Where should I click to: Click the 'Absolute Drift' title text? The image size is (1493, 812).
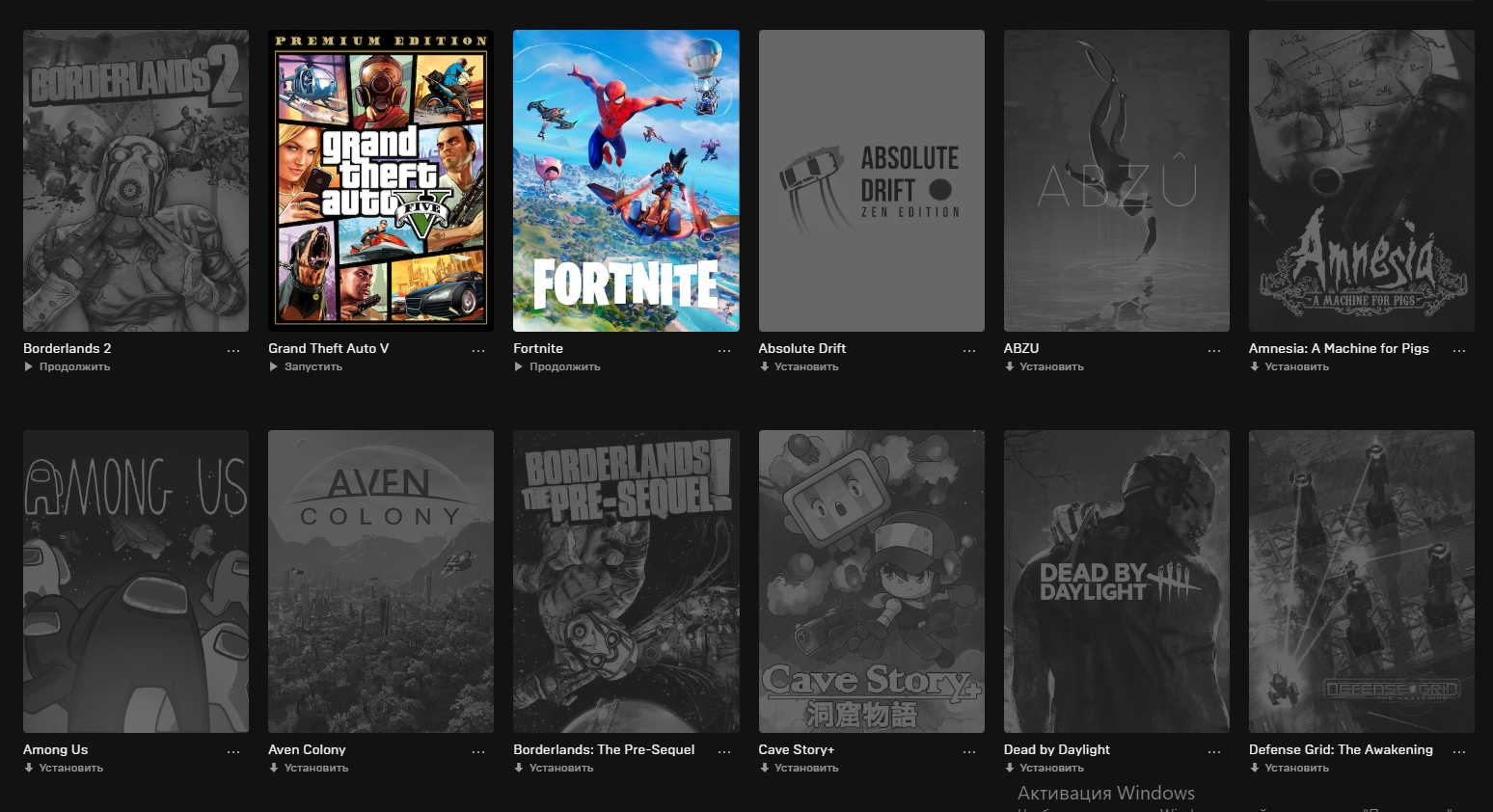802,348
